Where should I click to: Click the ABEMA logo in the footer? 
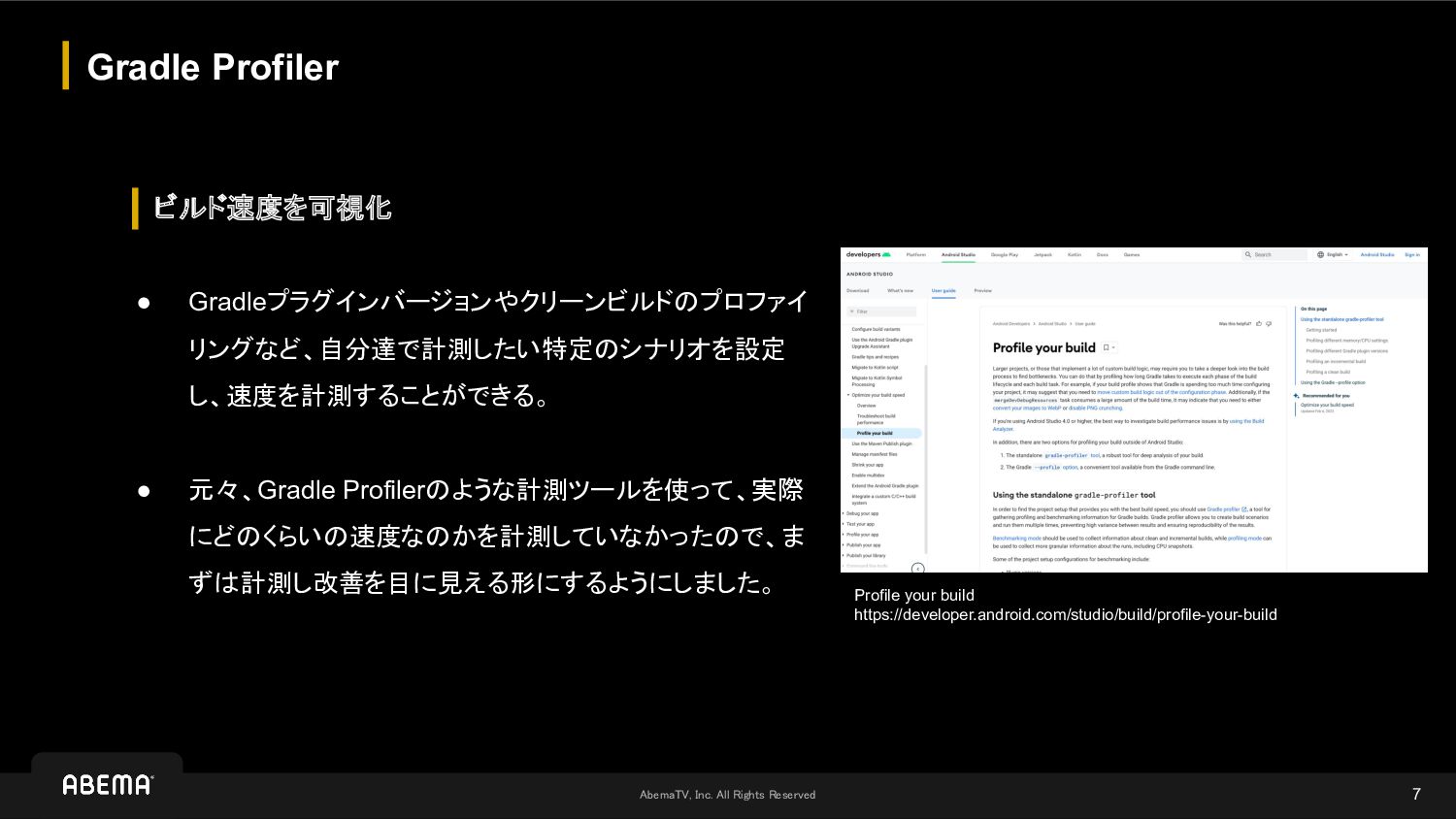(x=108, y=784)
